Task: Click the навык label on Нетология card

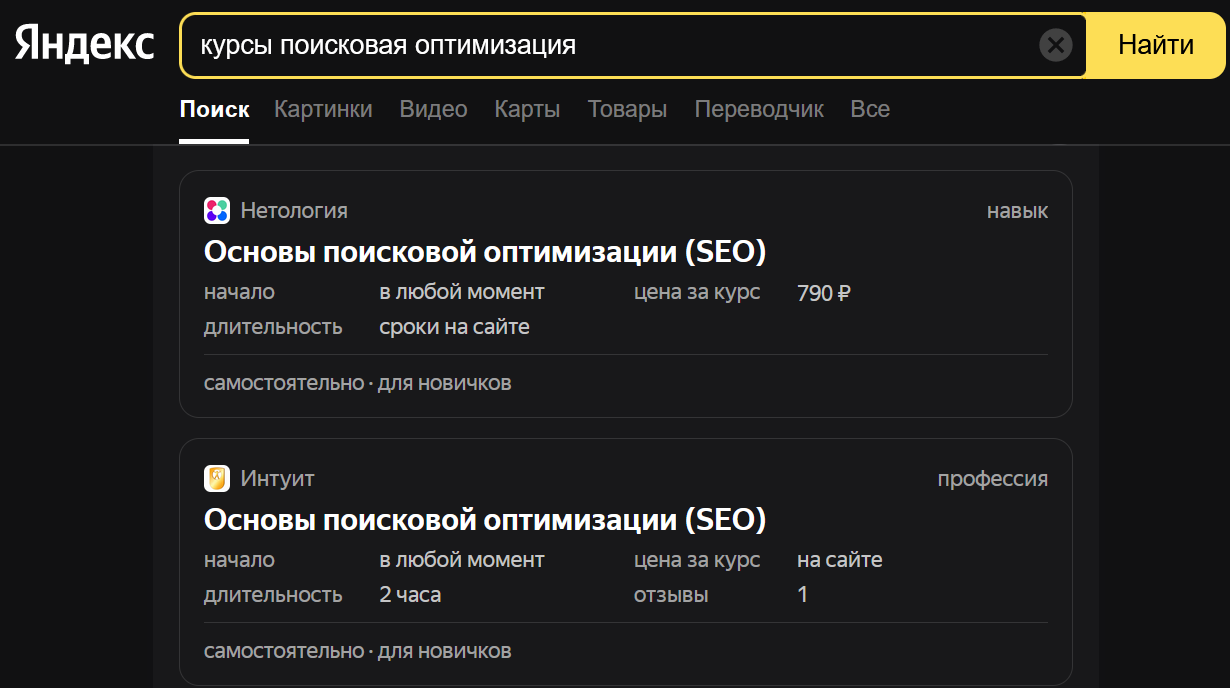Action: pos(1016,211)
